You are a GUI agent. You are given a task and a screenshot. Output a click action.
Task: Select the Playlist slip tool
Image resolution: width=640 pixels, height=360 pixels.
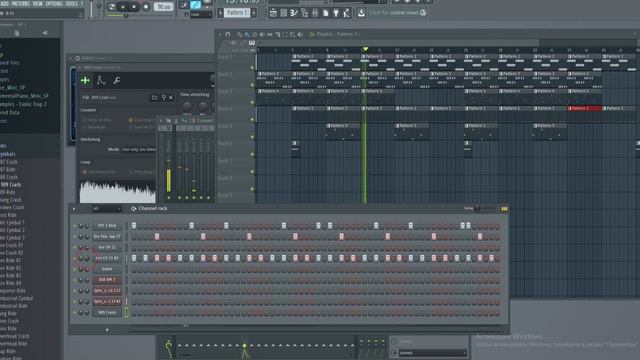270,35
